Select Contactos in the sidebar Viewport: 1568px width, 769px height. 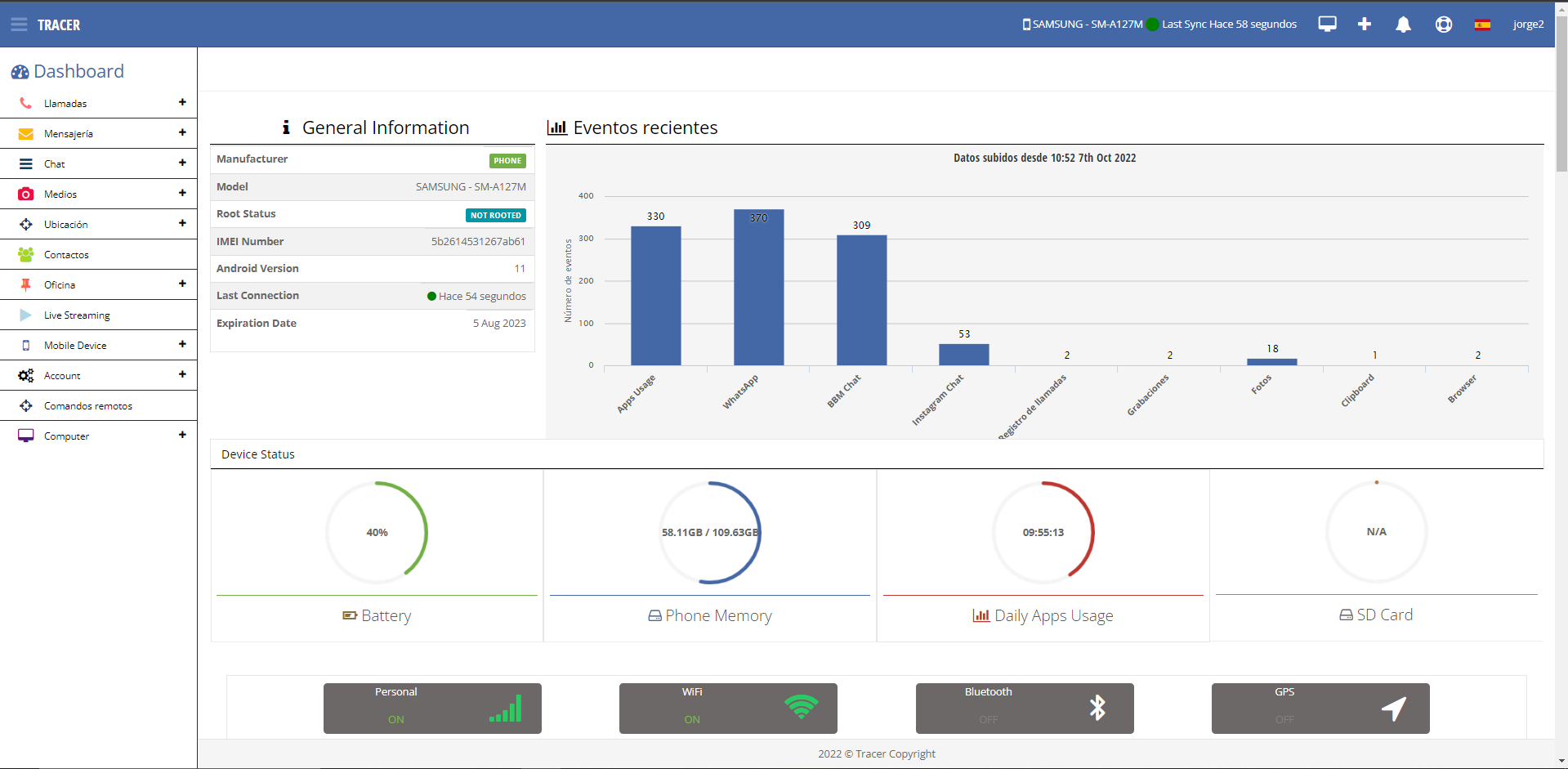tap(66, 255)
